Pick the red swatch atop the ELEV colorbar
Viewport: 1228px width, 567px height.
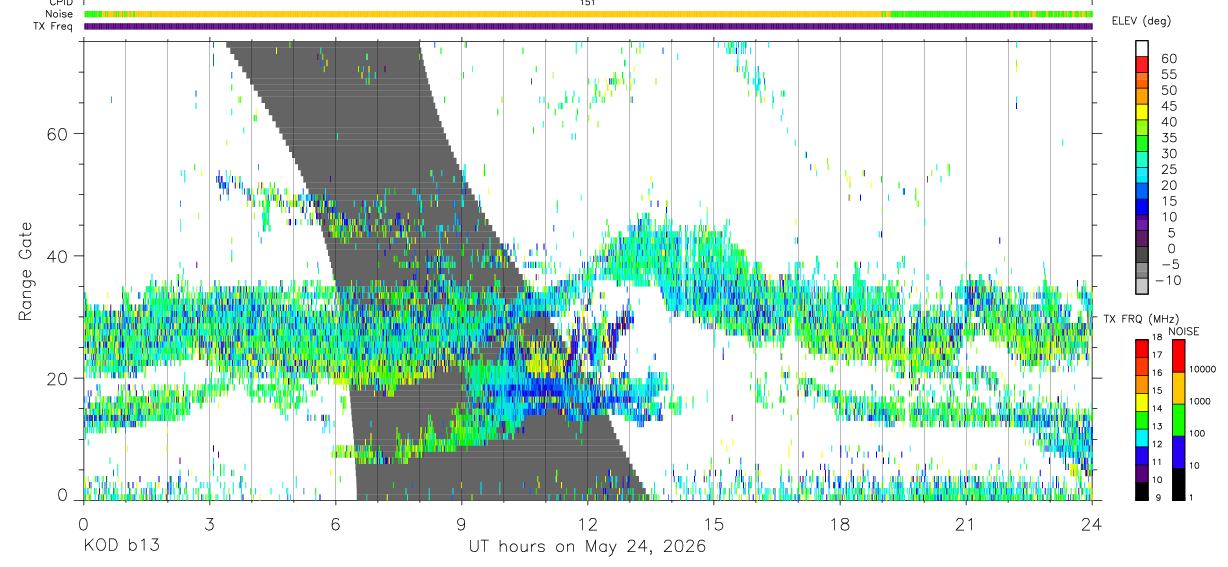1142,63
